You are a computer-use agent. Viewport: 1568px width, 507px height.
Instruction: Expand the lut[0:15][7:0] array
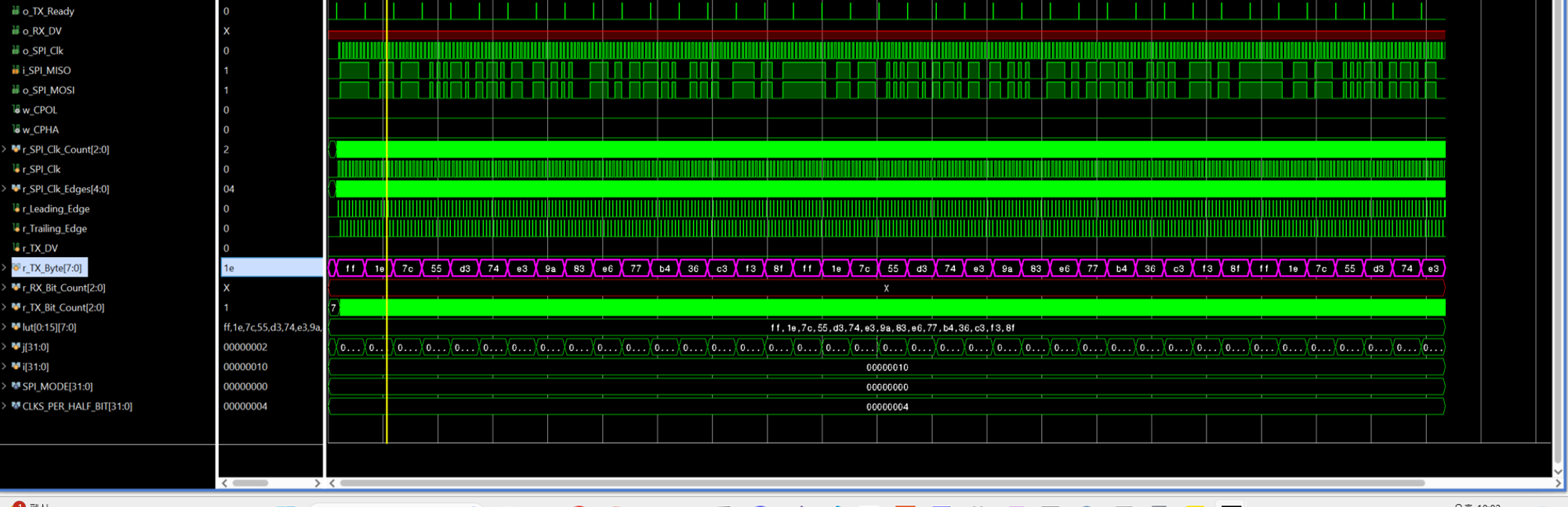tap(5, 327)
